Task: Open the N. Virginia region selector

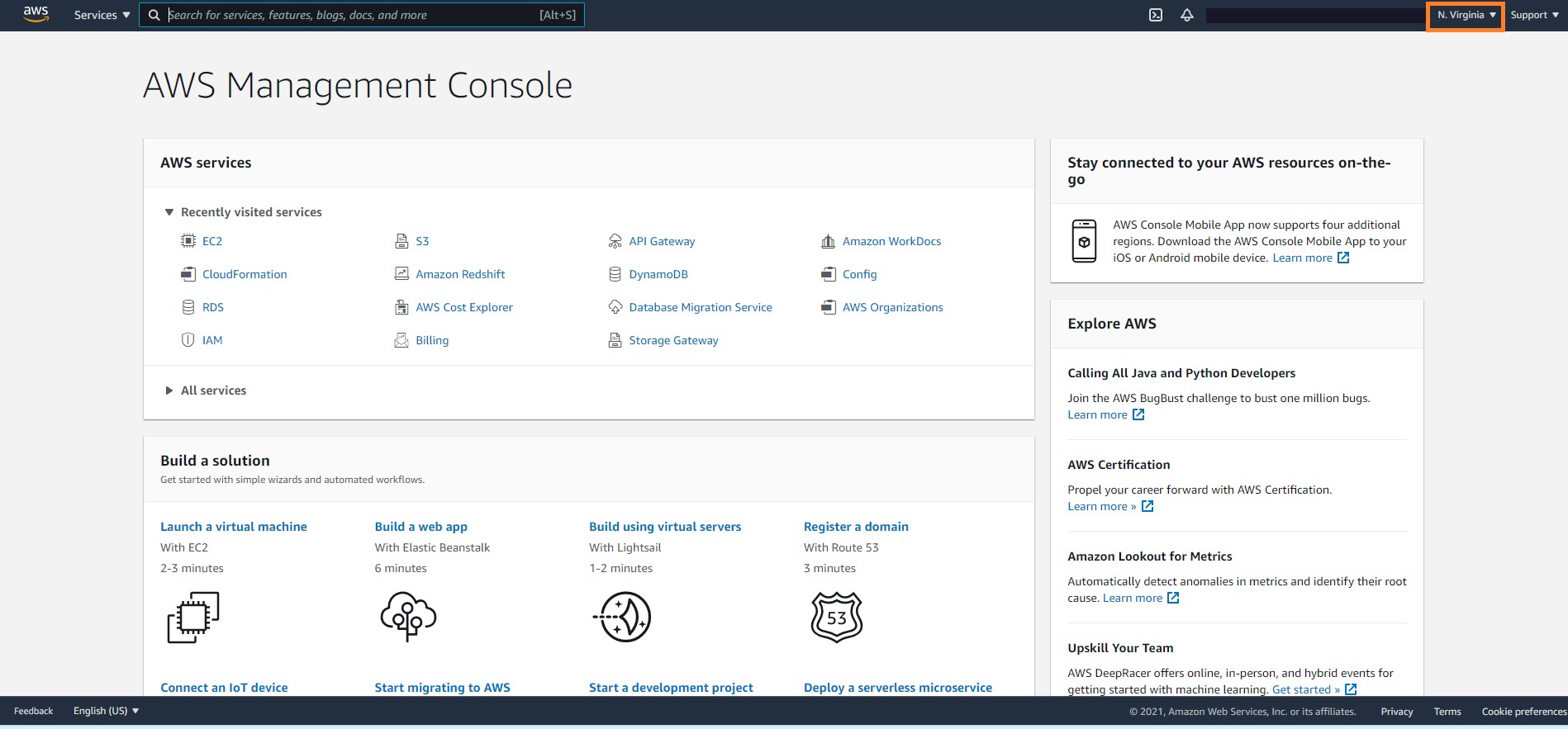Action: [1466, 15]
